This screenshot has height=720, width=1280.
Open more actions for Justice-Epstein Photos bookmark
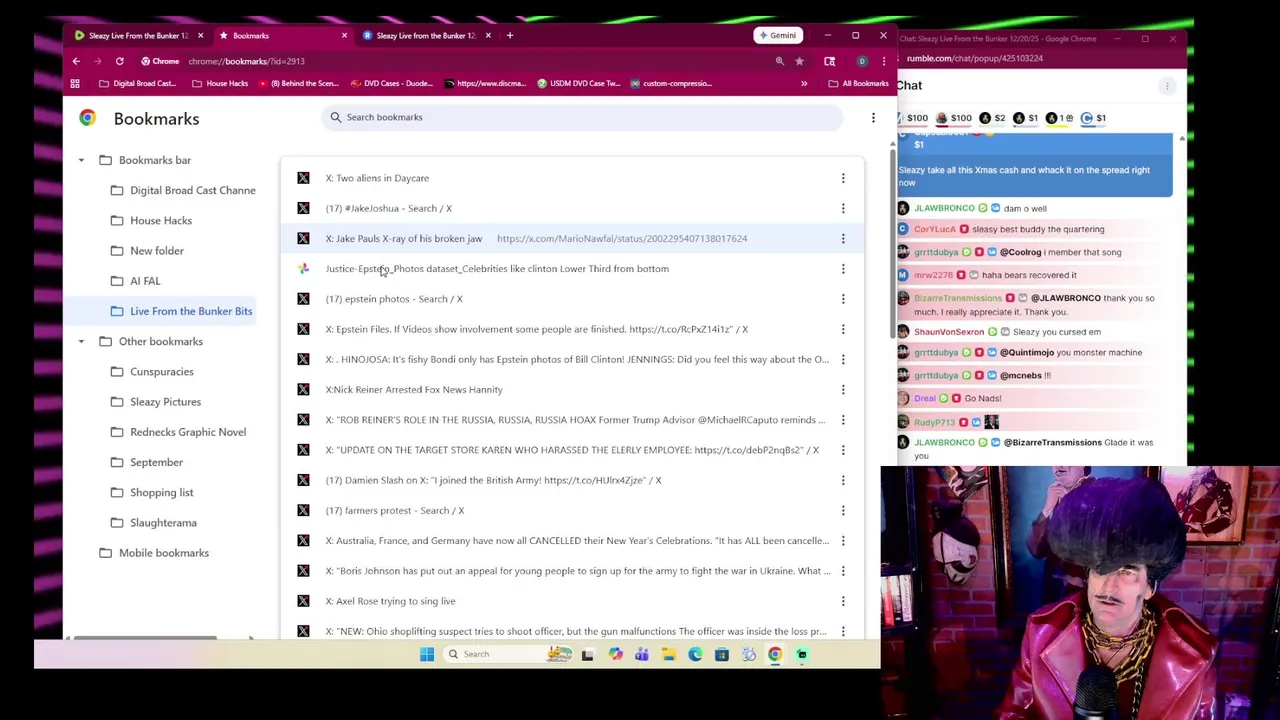click(x=843, y=269)
